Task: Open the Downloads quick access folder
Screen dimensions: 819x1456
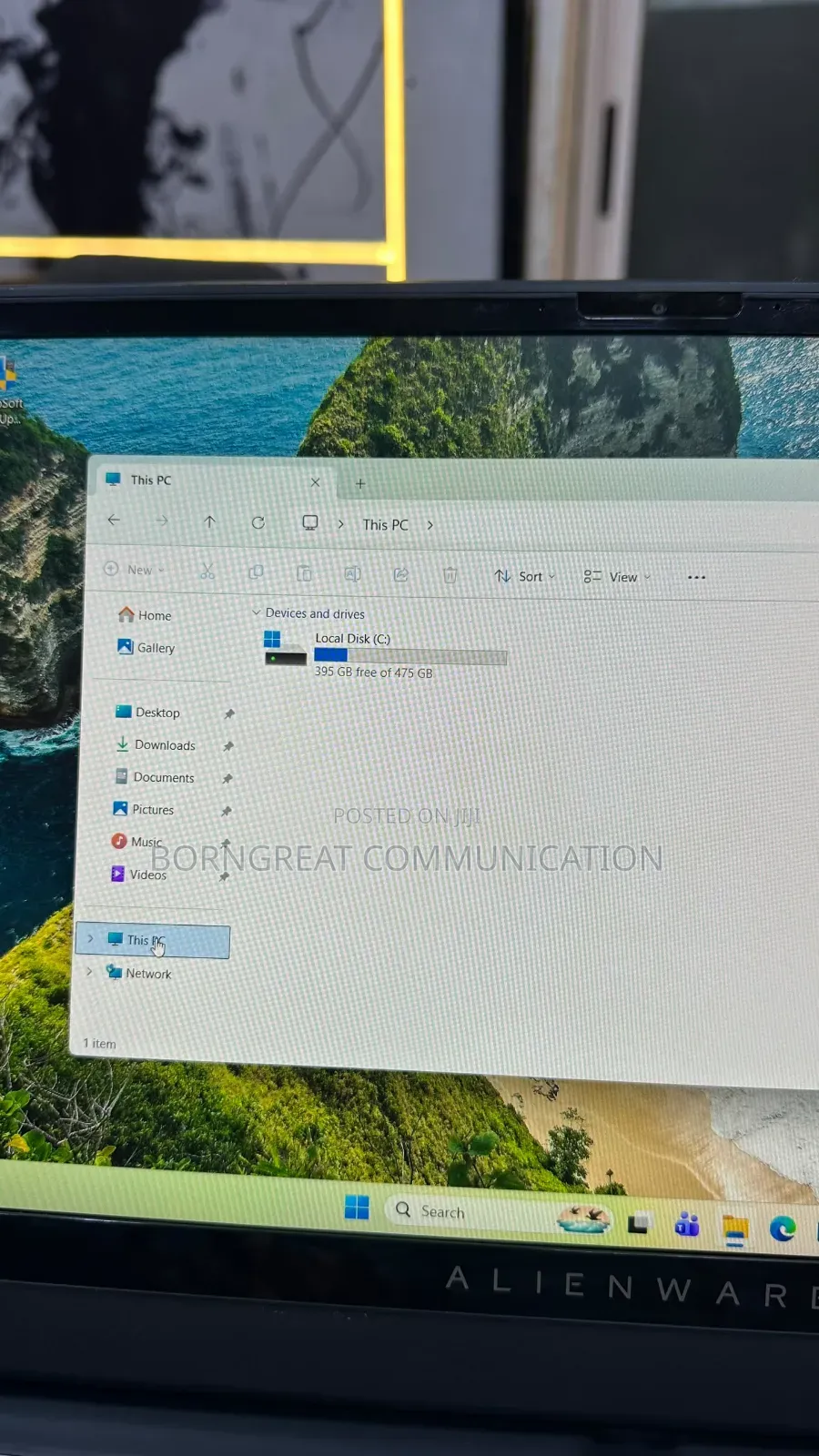Action: [x=155, y=744]
